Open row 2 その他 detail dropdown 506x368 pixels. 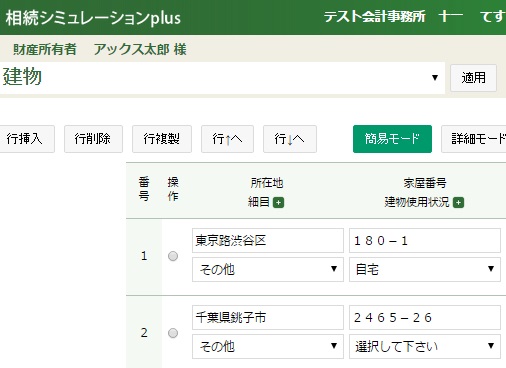(x=268, y=346)
